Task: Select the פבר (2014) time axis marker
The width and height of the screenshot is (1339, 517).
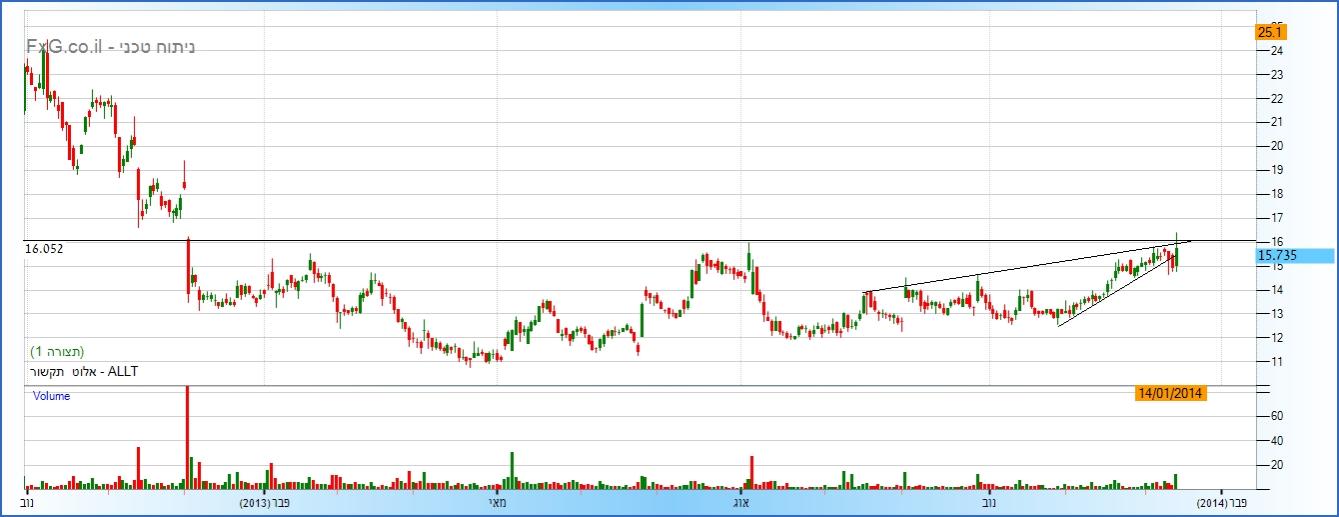Action: (x=1220, y=503)
